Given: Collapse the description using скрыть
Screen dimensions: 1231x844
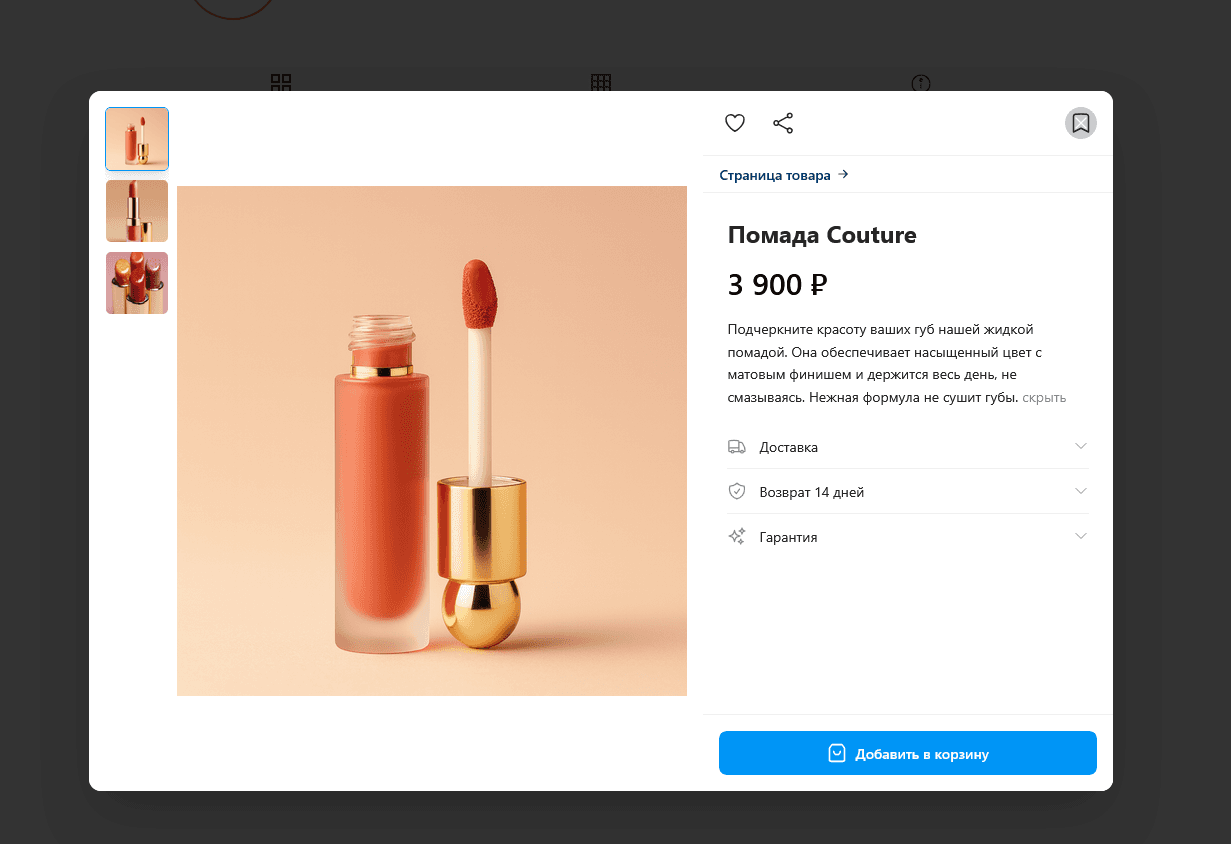Looking at the screenshot, I should point(1044,397).
